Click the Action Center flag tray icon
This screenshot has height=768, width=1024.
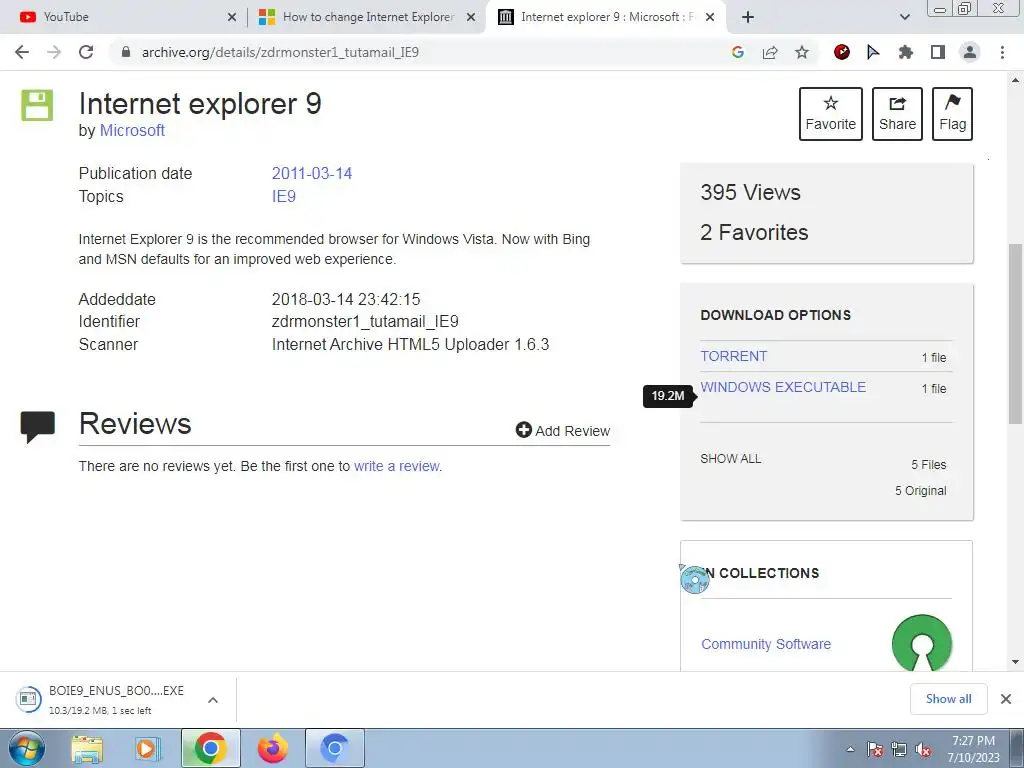click(x=874, y=749)
